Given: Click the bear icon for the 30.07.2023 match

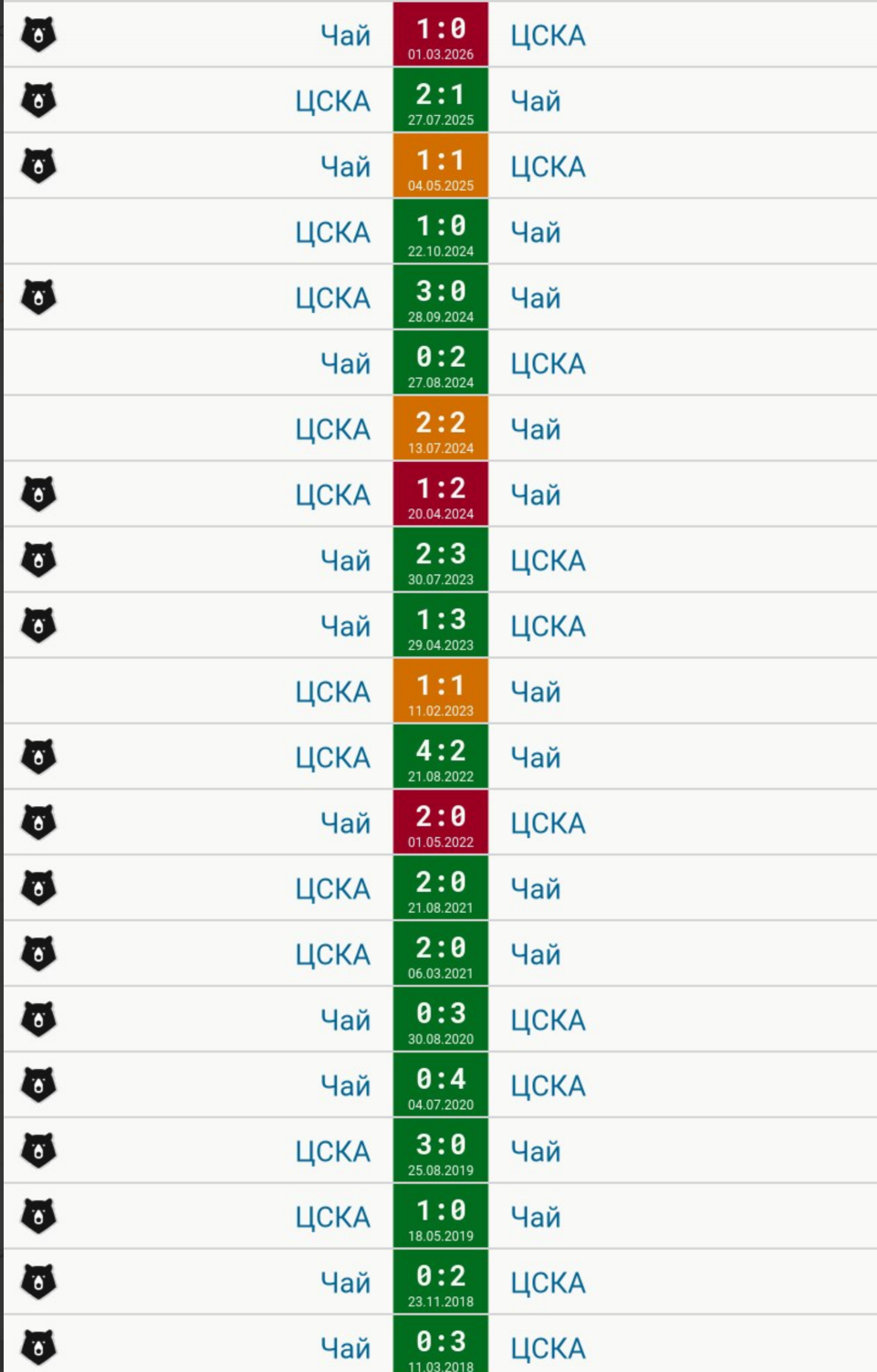Looking at the screenshot, I should (x=38, y=560).
